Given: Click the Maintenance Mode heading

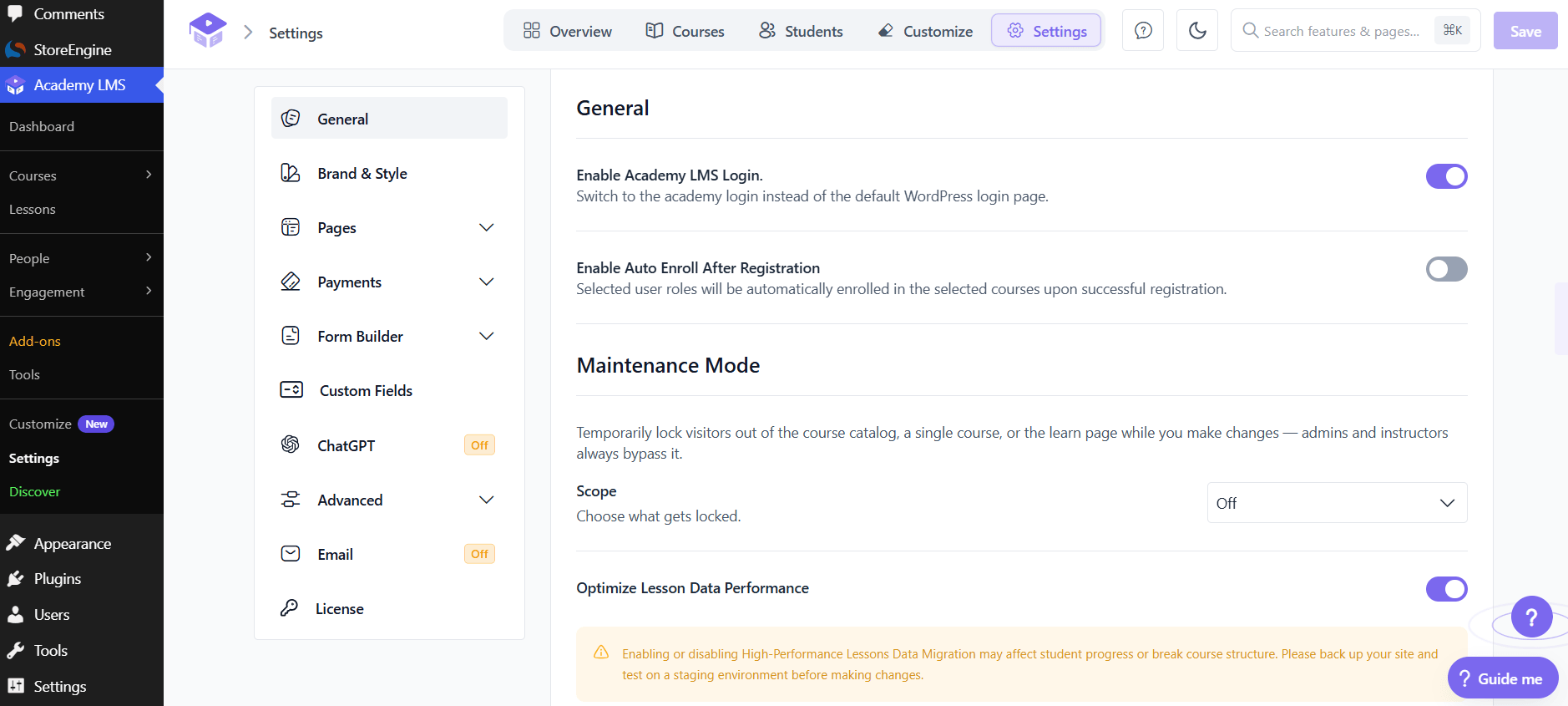Looking at the screenshot, I should point(668,365).
